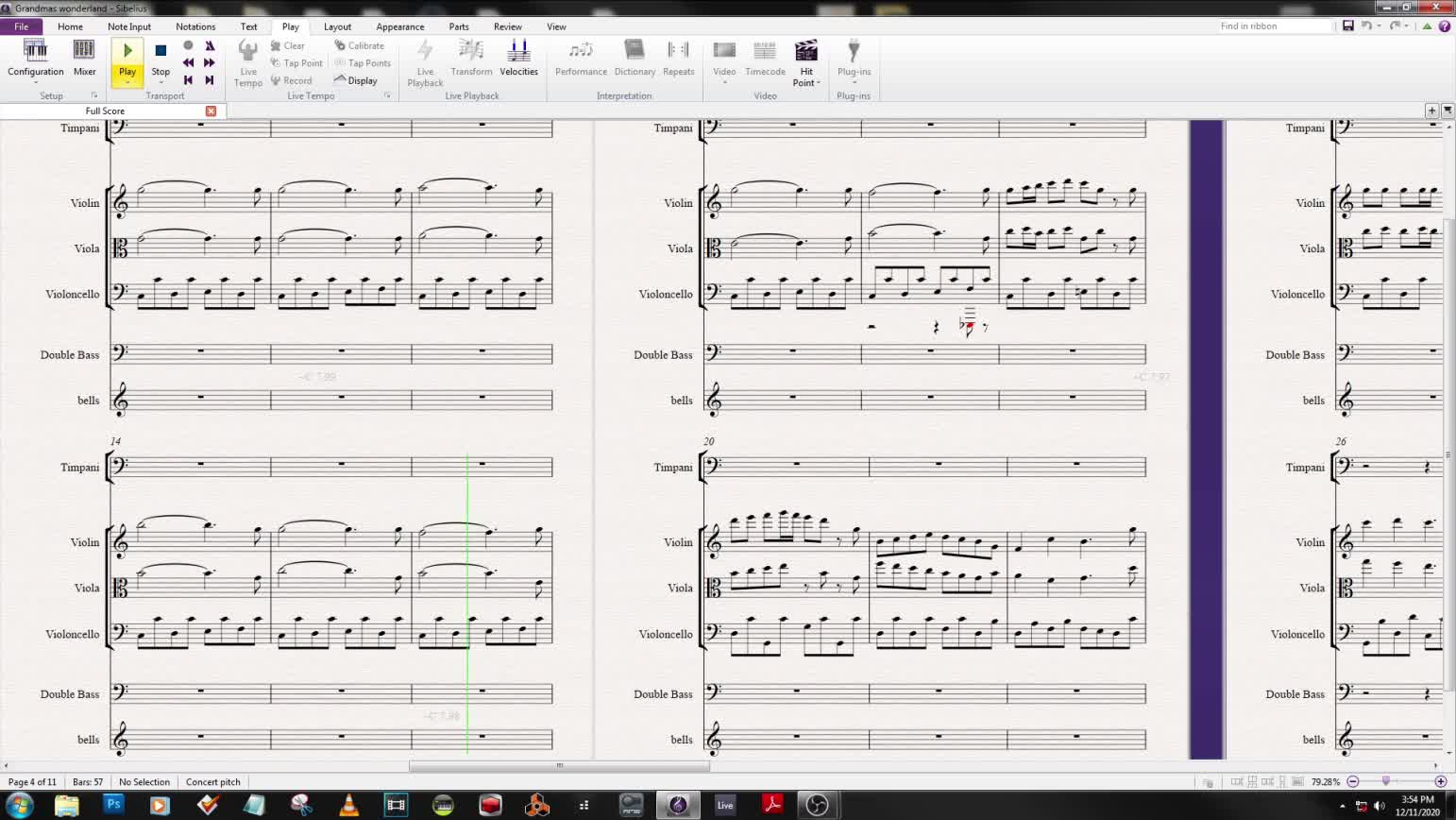Click Calibrate in Live Tempo group

[x=360, y=45]
